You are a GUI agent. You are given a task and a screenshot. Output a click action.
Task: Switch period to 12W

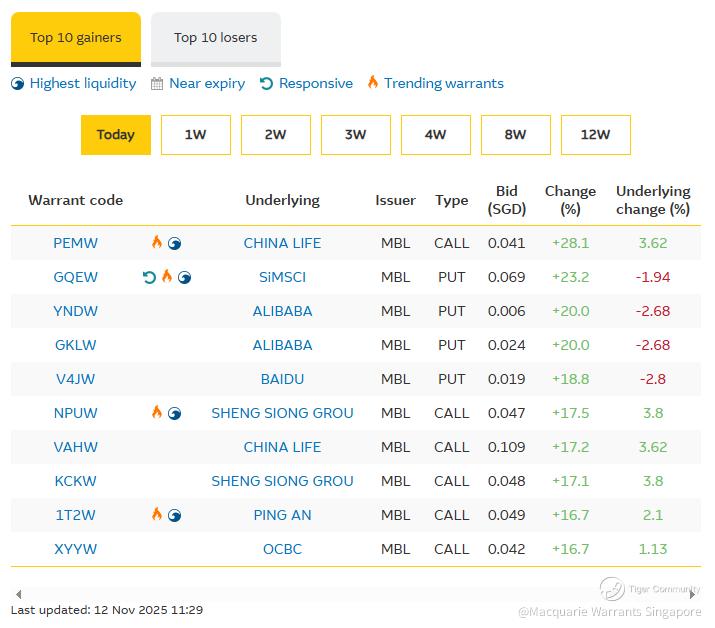[595, 135]
